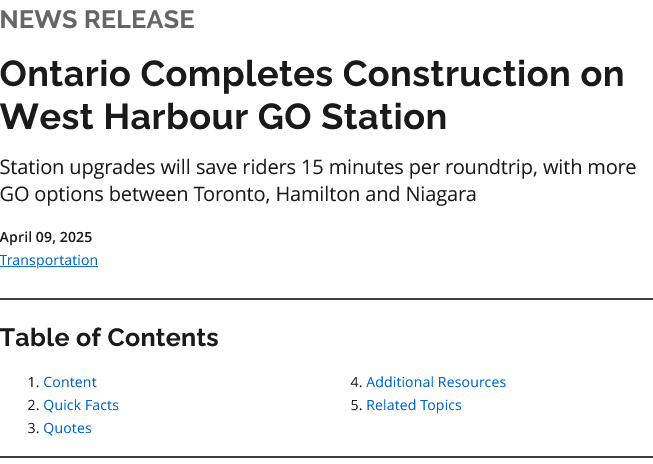Click list number 4 beside Additional Resources
Image resolution: width=653 pixels, height=464 pixels.
(x=355, y=382)
